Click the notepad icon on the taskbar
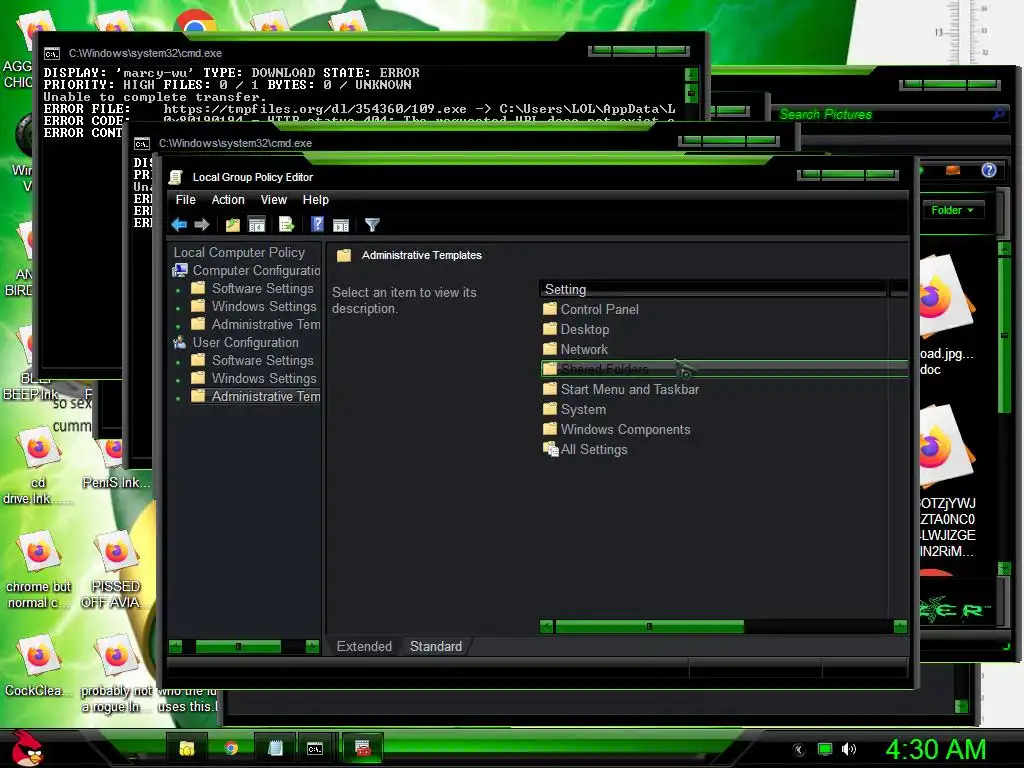1024x768 pixels. coord(276,748)
